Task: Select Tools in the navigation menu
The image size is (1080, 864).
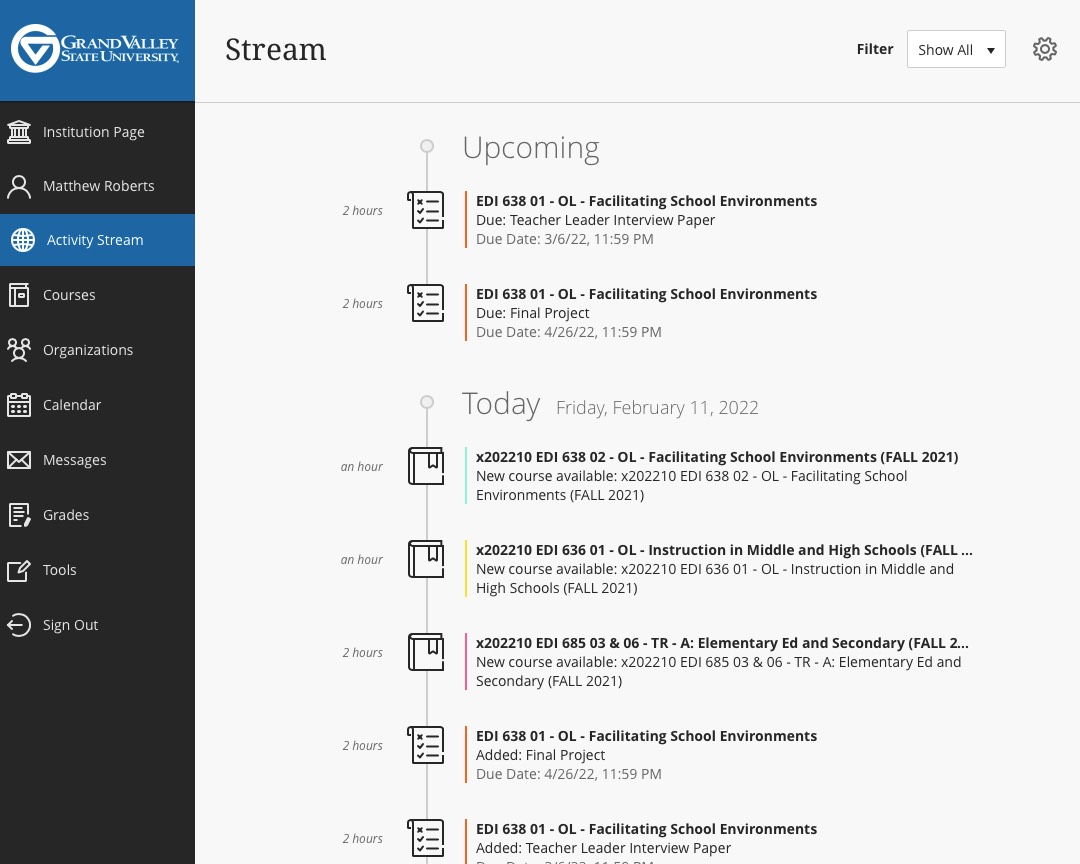Action: click(x=60, y=570)
